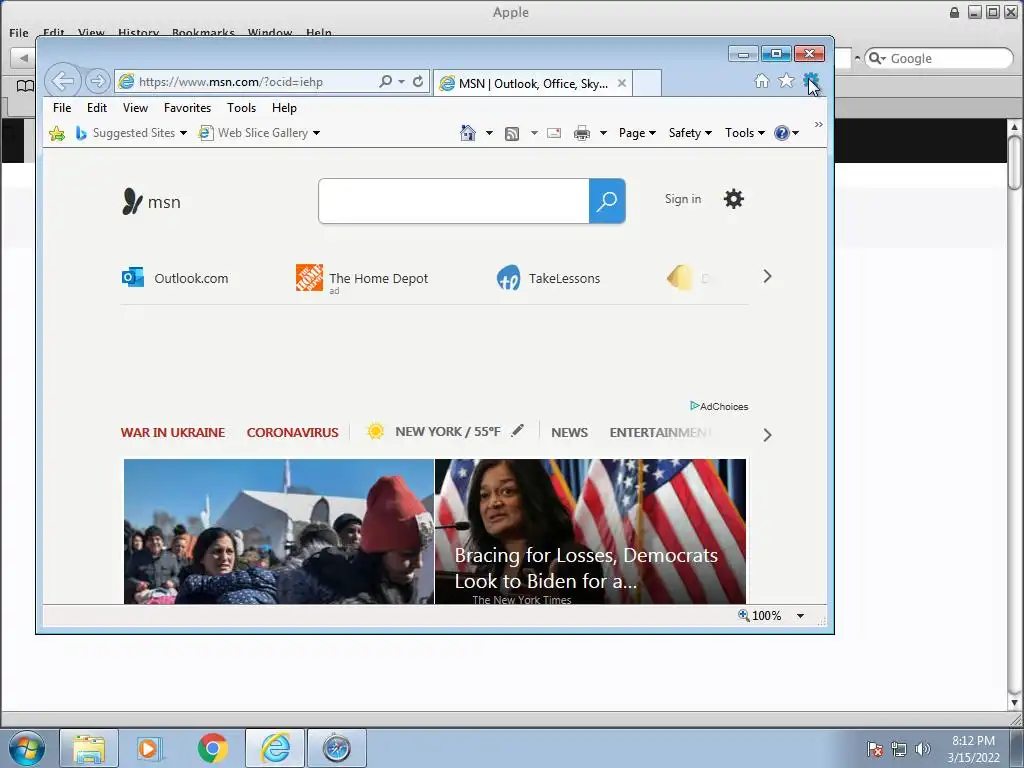This screenshot has width=1024, height=768.
Task: Open Windows Media Player from taskbar
Action: [148, 748]
